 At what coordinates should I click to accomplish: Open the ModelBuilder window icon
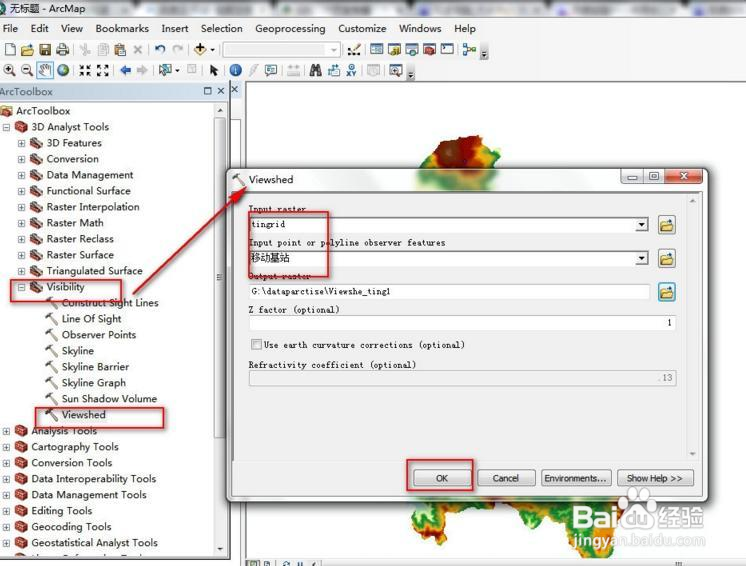coord(469,49)
